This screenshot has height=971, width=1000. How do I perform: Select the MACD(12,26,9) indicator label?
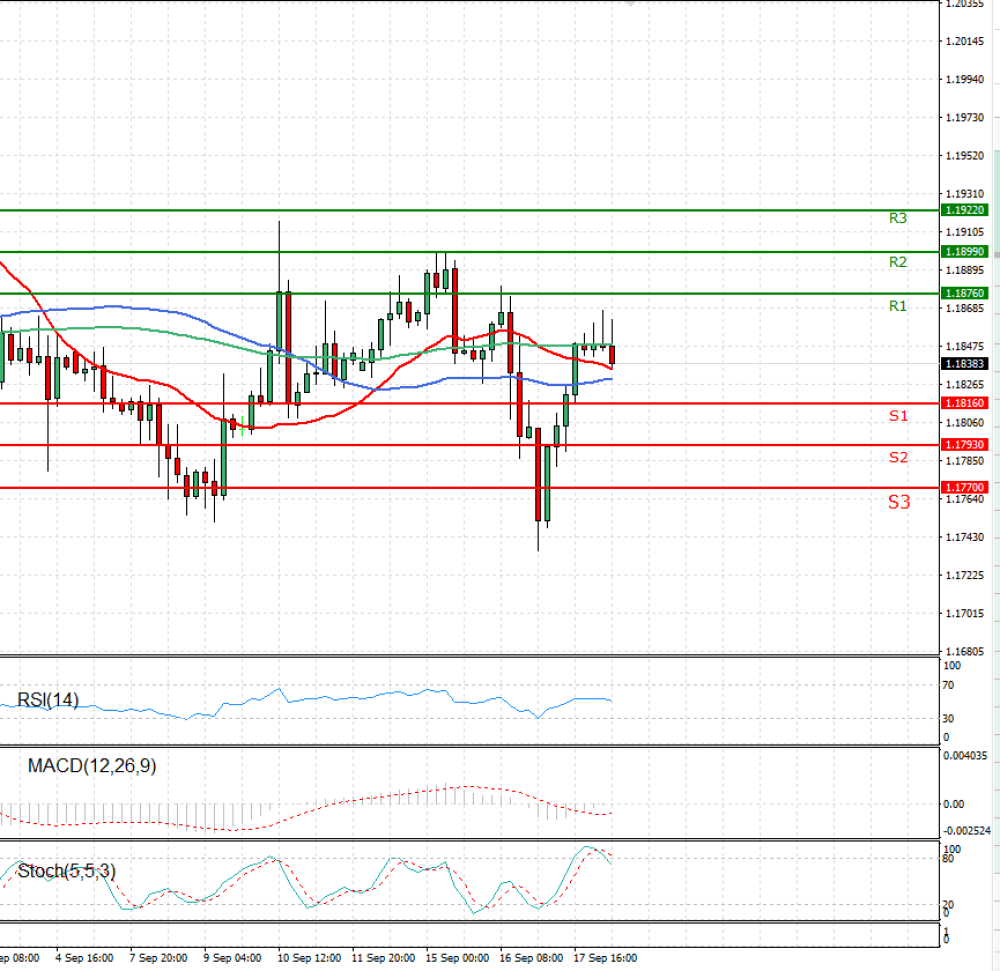pos(92,766)
